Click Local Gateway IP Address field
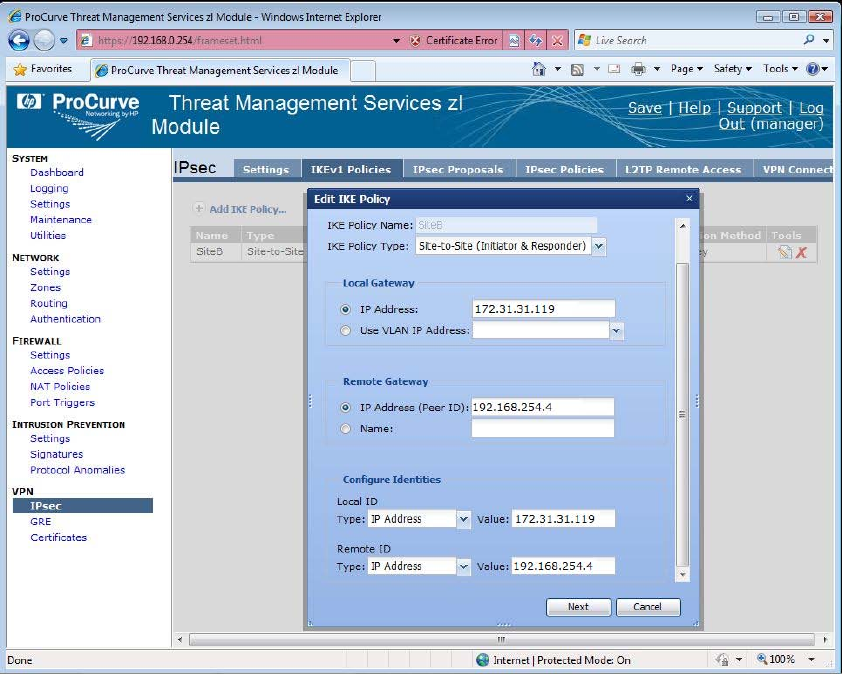The image size is (842, 674). coord(543,309)
